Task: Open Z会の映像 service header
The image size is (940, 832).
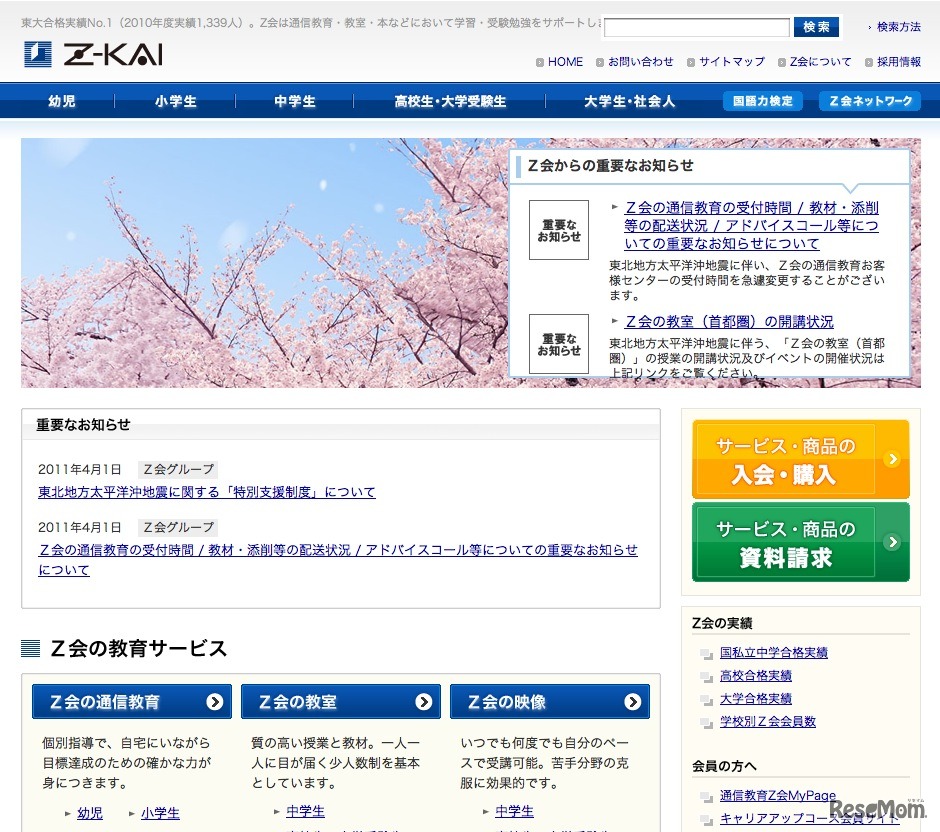Action: (550, 701)
